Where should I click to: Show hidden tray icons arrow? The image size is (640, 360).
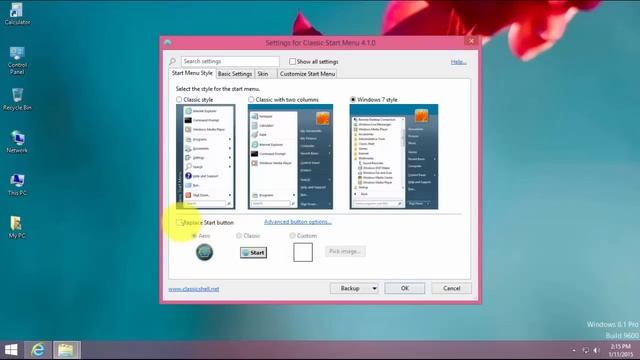tap(574, 350)
